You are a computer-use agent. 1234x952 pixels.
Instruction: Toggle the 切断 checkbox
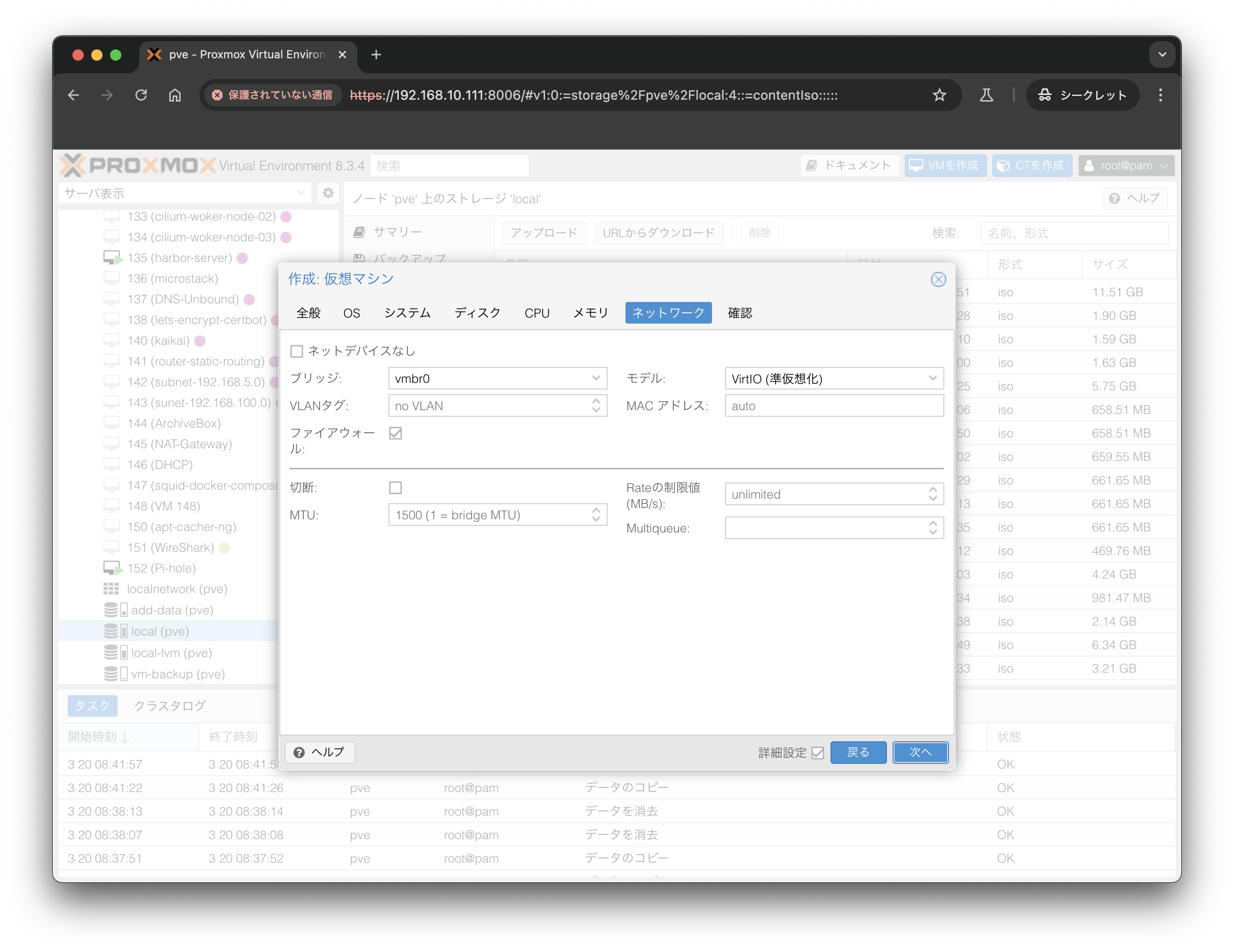pos(396,488)
